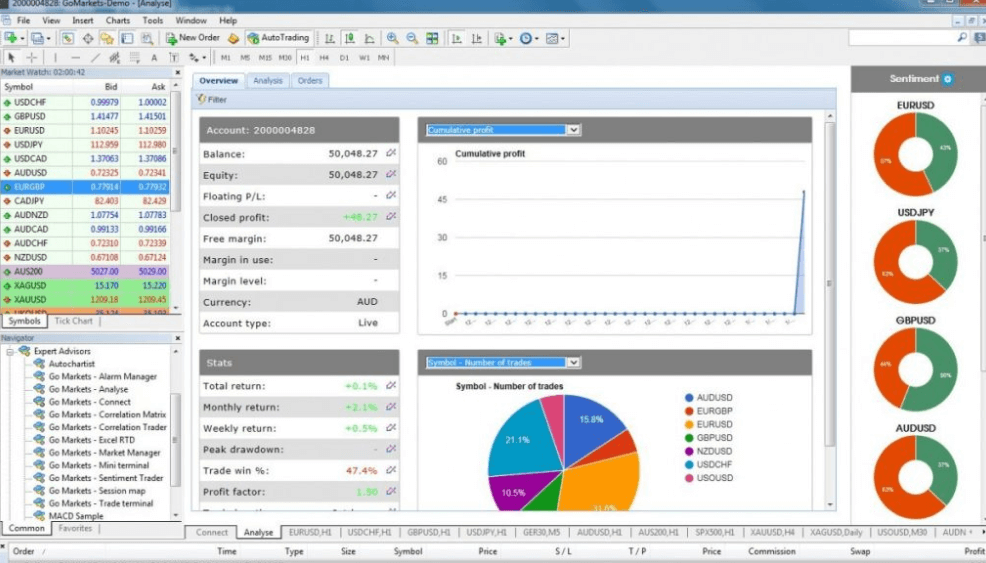Click the Zoom In magnifier icon

coord(392,38)
